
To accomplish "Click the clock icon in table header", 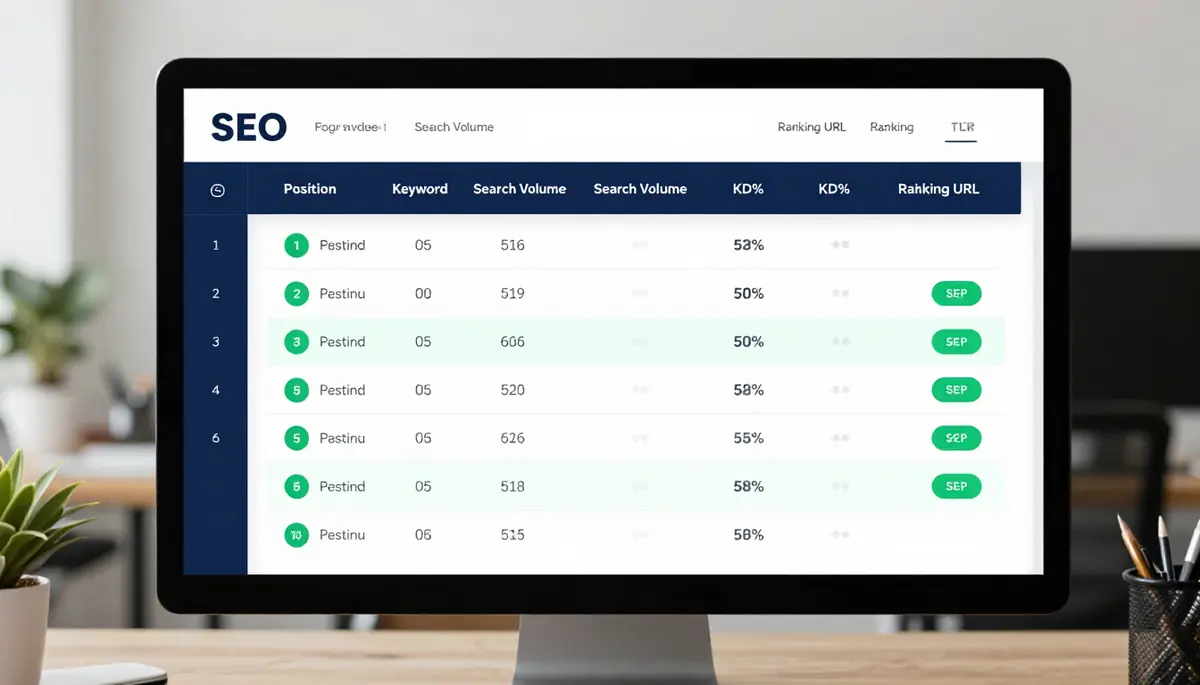I will point(218,190).
